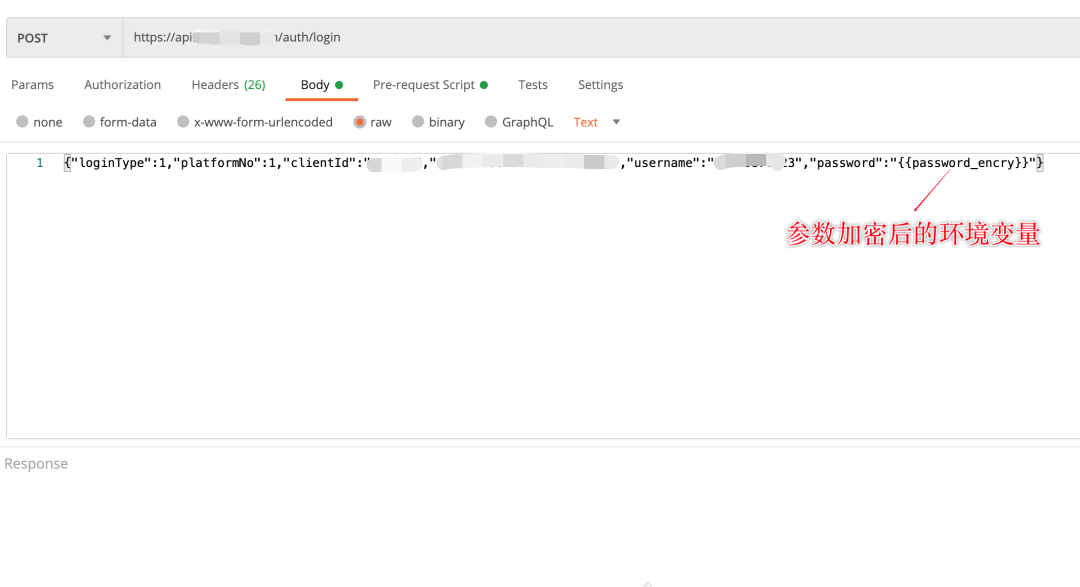This screenshot has height=587, width=1080.
Task: Click the {{password_encry}} variable in the body
Action: (x=967, y=163)
